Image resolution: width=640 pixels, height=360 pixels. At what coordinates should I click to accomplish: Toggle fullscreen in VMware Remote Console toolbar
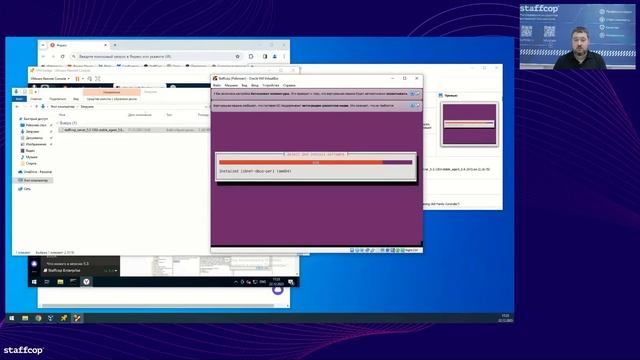pyautogui.click(x=98, y=78)
